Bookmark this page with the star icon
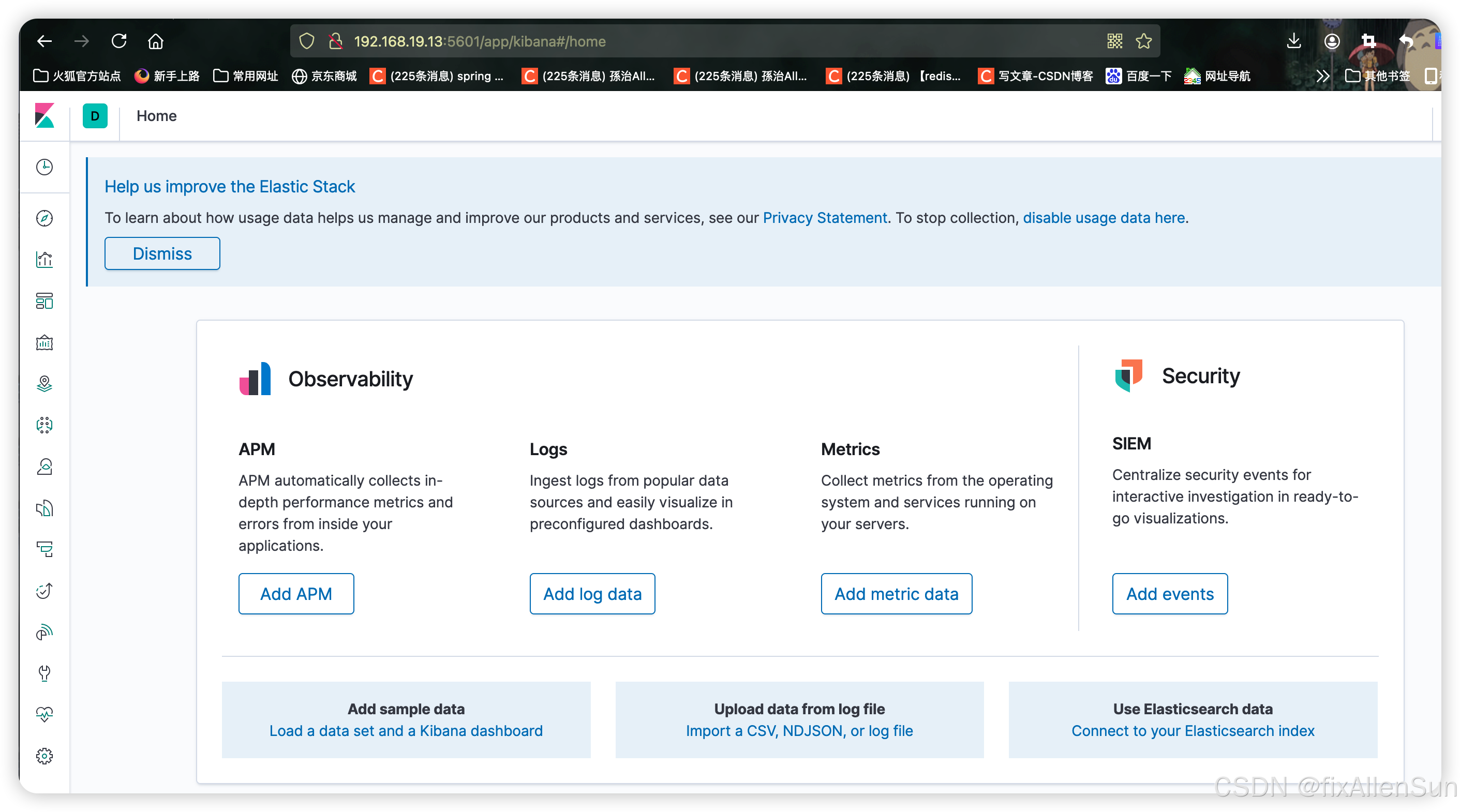Viewport: 1460px width, 812px height. click(1143, 41)
